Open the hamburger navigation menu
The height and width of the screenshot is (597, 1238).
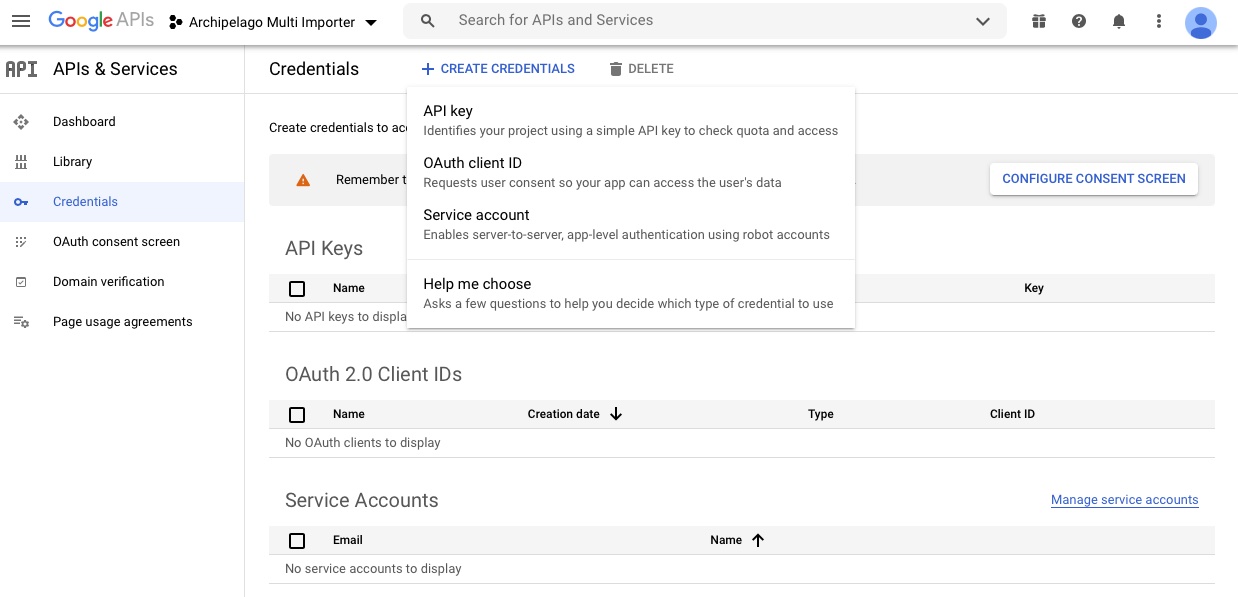(x=21, y=21)
